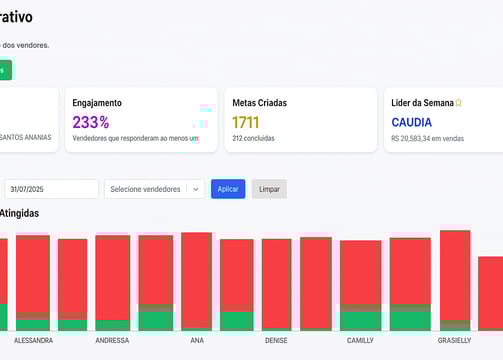Click the 233% engagement value
The height and width of the screenshot is (360, 503).
point(91,122)
